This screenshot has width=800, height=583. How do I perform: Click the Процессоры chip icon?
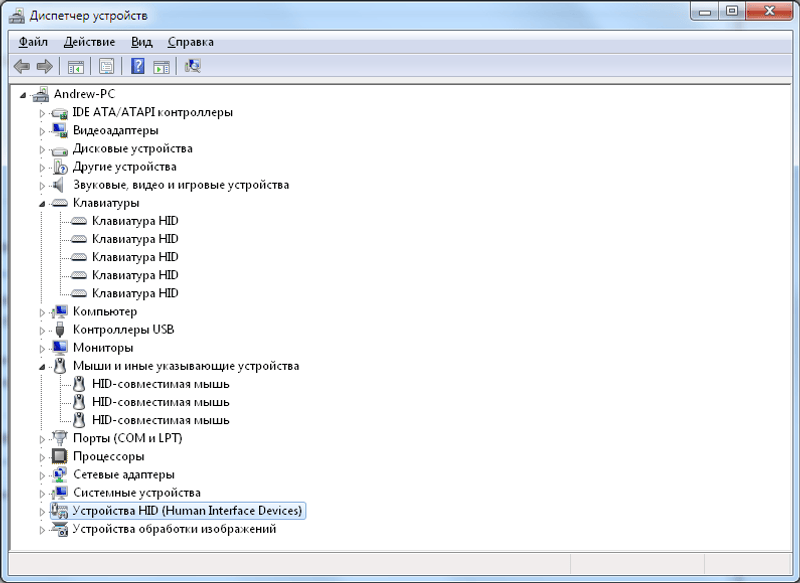coord(60,456)
